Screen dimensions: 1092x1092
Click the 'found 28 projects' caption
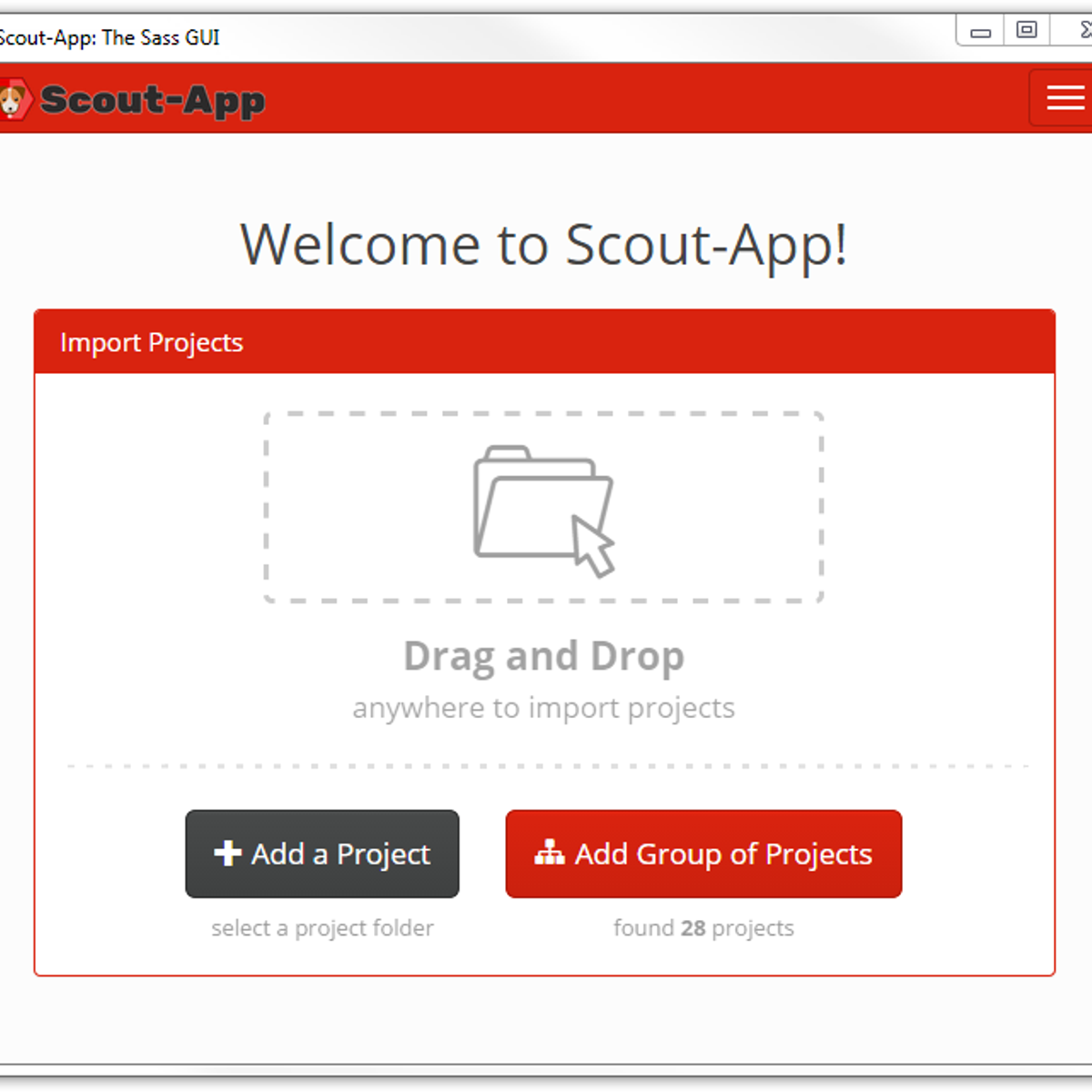703,928
